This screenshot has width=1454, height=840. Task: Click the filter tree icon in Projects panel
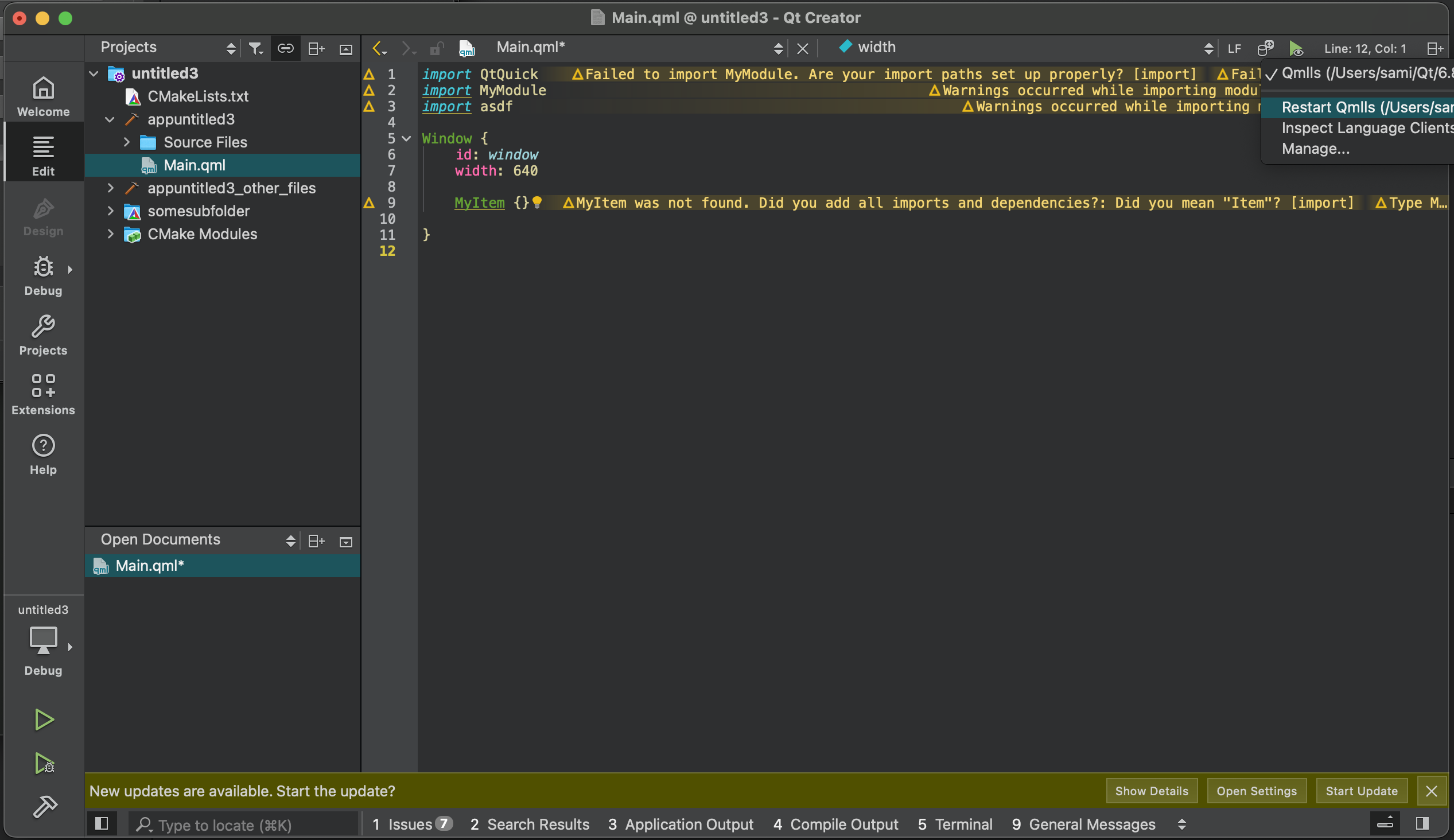255,48
